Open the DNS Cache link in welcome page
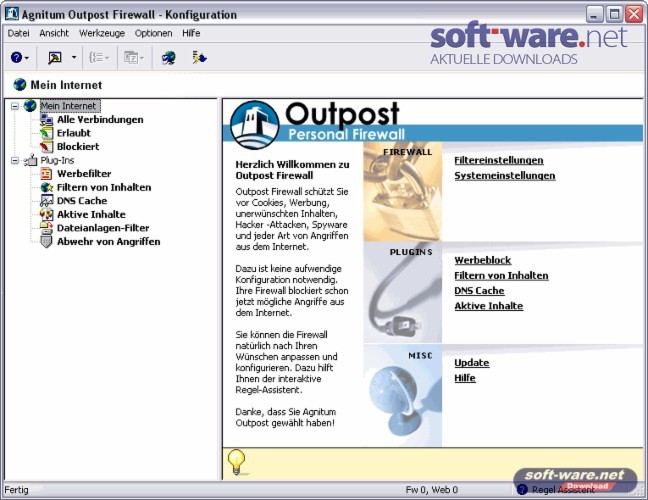The image size is (648, 500). (x=479, y=291)
